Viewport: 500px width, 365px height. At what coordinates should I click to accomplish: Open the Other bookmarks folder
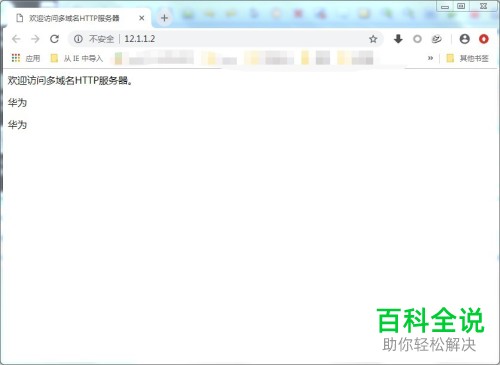tap(467, 58)
